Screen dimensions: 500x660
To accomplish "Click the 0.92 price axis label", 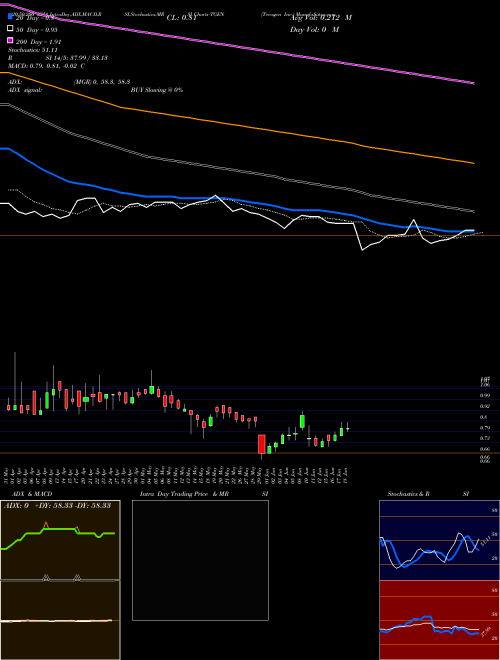I will 484,406.
